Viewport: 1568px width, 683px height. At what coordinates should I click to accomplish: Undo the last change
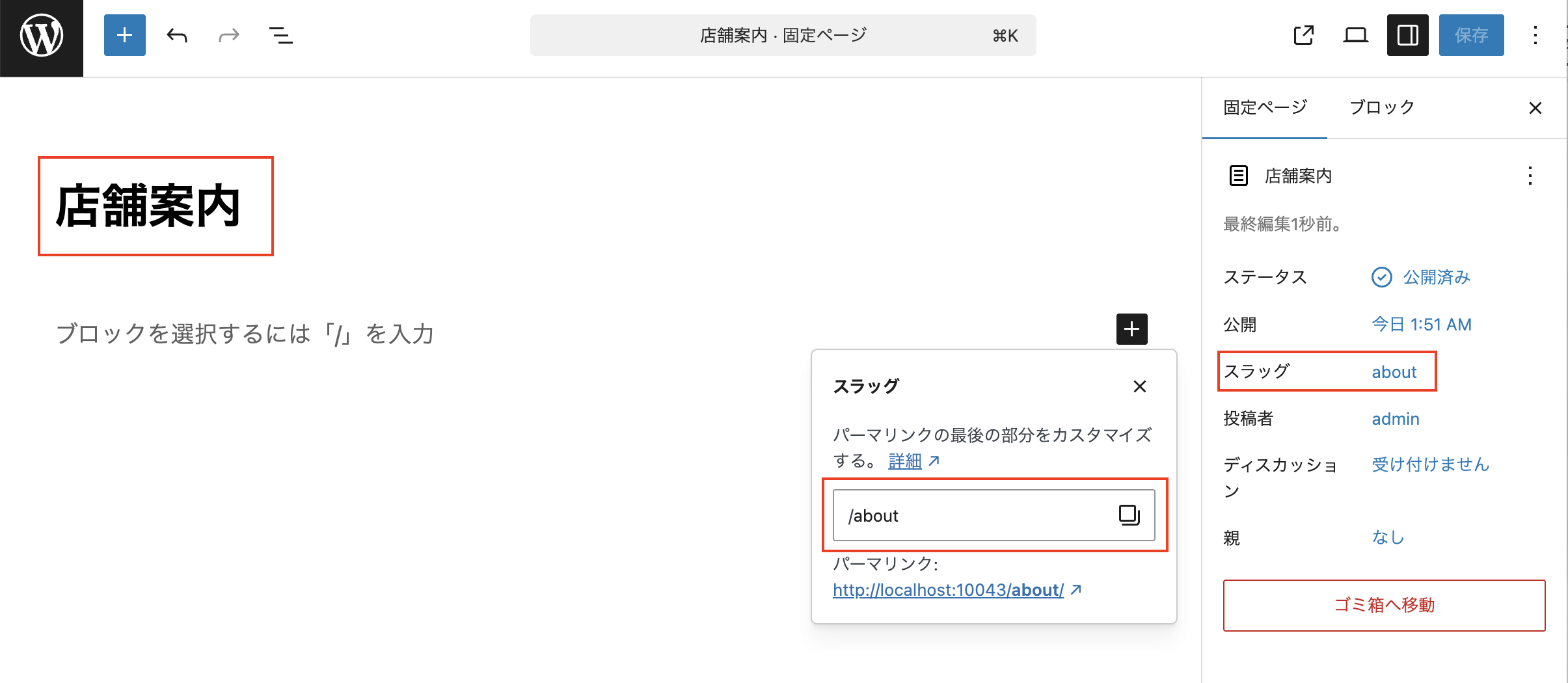(176, 35)
